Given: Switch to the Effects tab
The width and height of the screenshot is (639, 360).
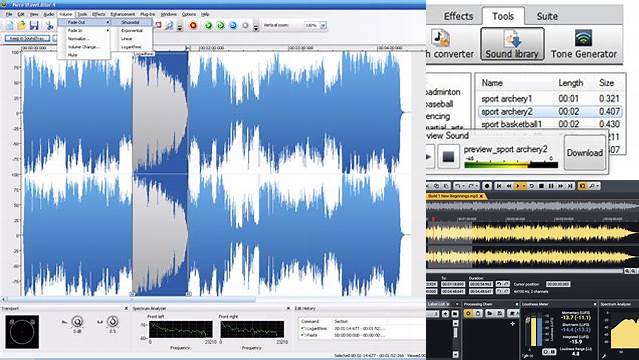Looking at the screenshot, I should click(458, 16).
